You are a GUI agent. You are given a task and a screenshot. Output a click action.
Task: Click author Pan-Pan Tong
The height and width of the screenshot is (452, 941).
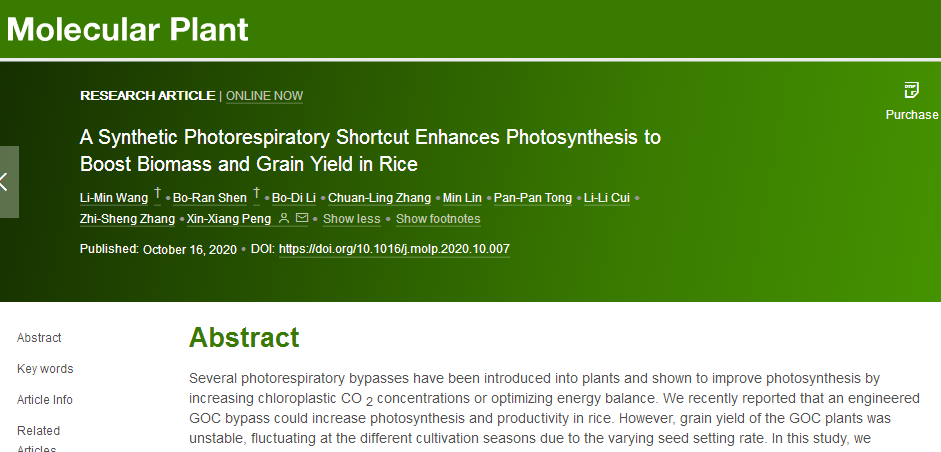coord(533,198)
